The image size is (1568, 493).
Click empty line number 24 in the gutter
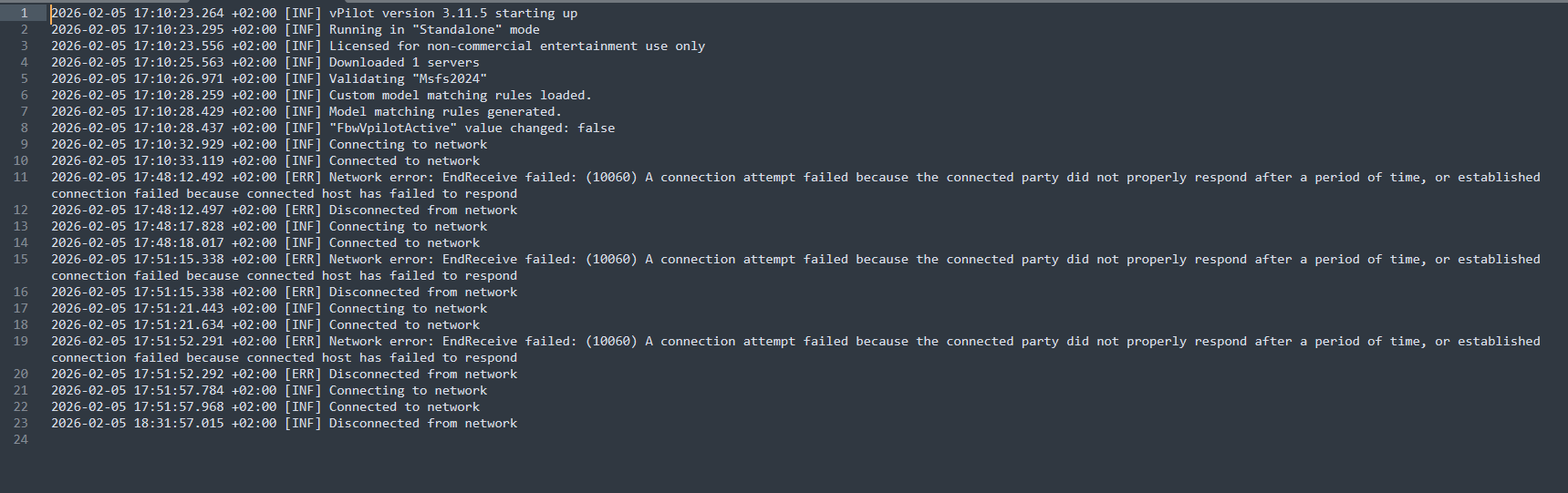pyautogui.click(x=21, y=440)
